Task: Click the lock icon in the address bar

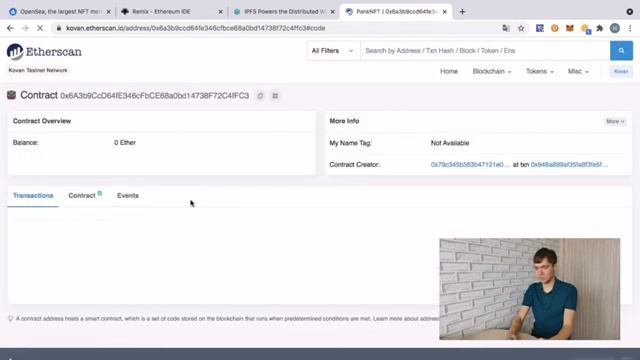Action: pyautogui.click(x=59, y=28)
